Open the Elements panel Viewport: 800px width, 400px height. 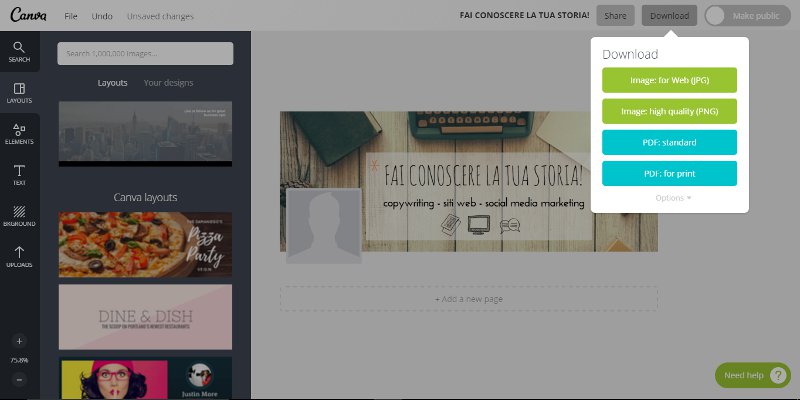19,134
